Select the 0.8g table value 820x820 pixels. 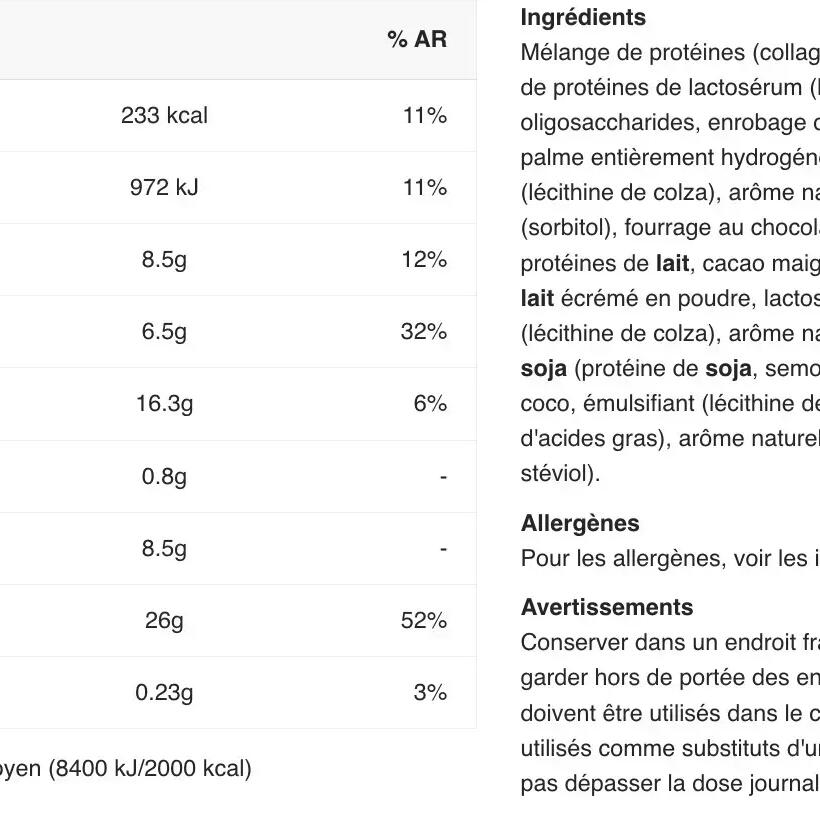click(164, 477)
